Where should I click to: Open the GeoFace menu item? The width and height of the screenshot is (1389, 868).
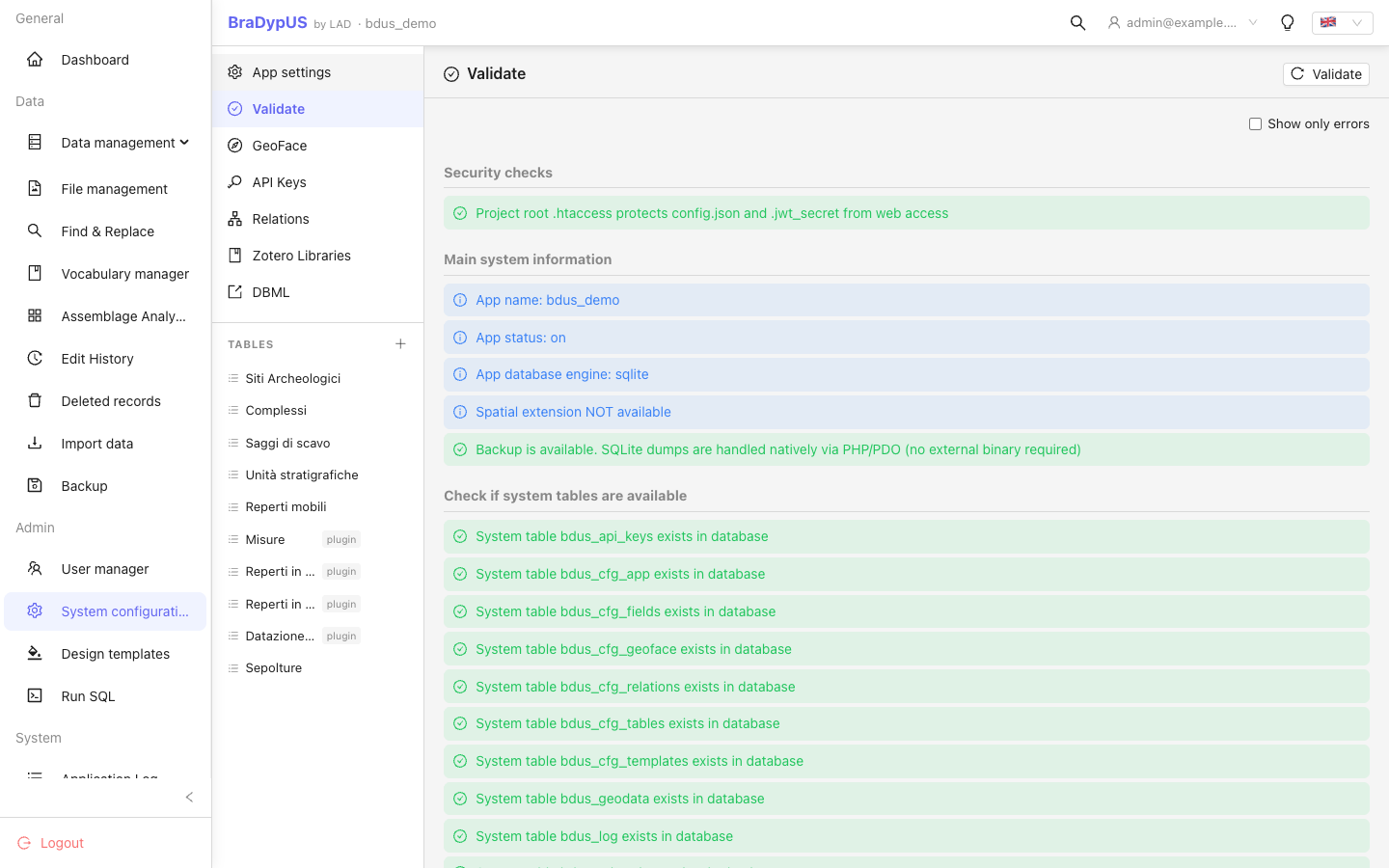pyautogui.click(x=317, y=146)
